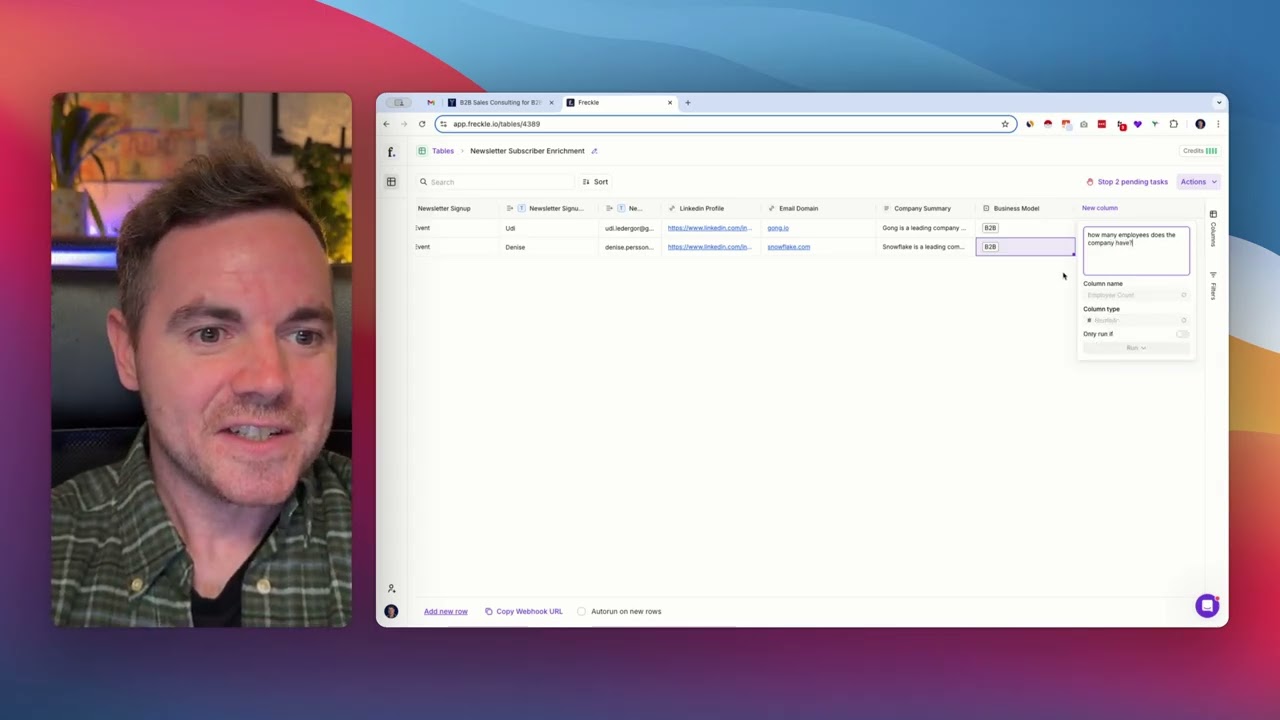The height and width of the screenshot is (720, 1280).
Task: Enable Autorun on new rows
Action: coord(581,611)
